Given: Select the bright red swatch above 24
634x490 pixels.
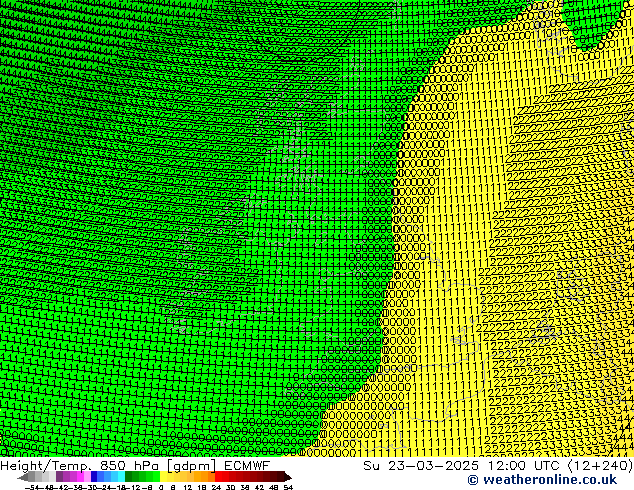Looking at the screenshot, I should coord(218,477).
